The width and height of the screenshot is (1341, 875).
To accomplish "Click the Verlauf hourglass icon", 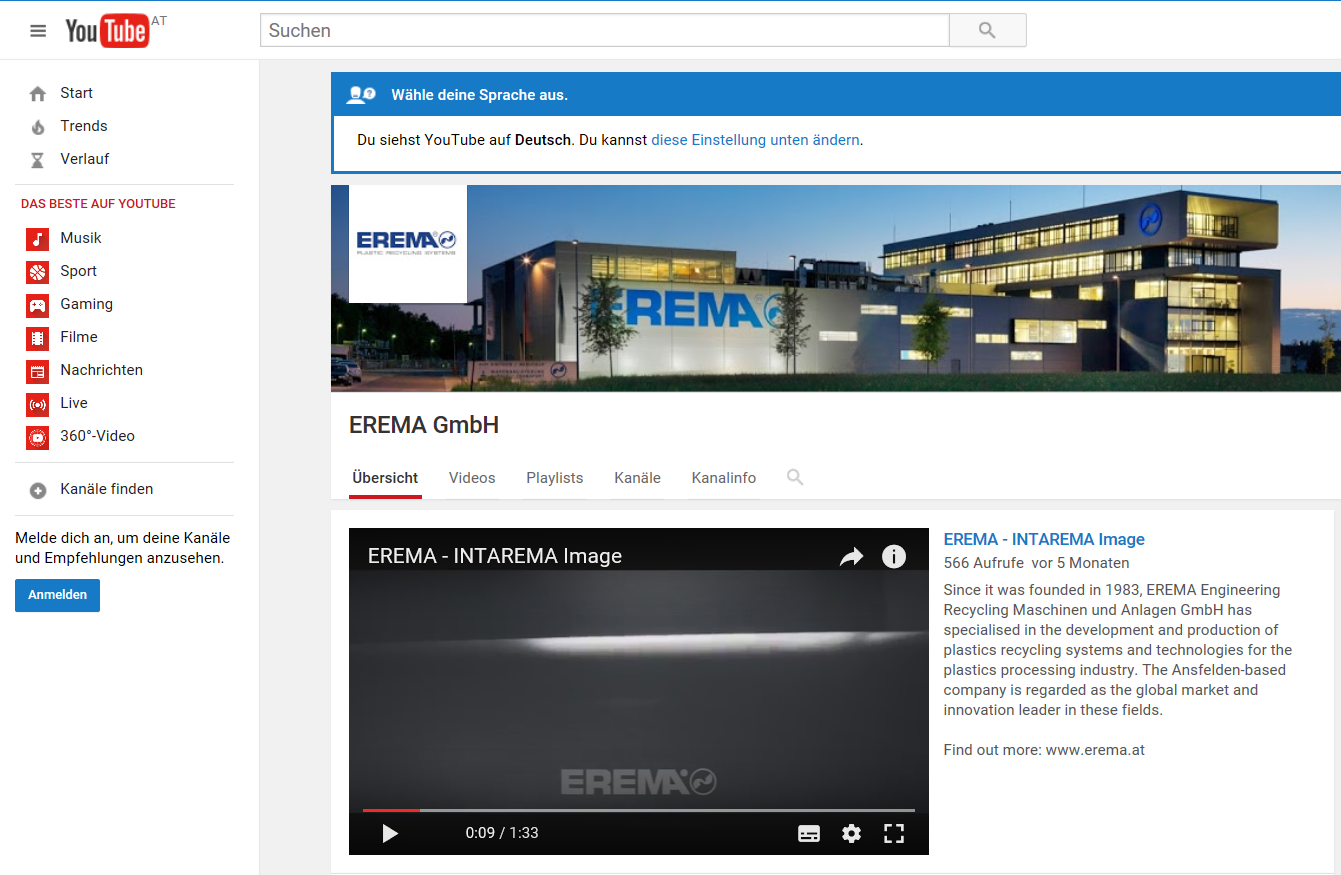I will pos(38,160).
